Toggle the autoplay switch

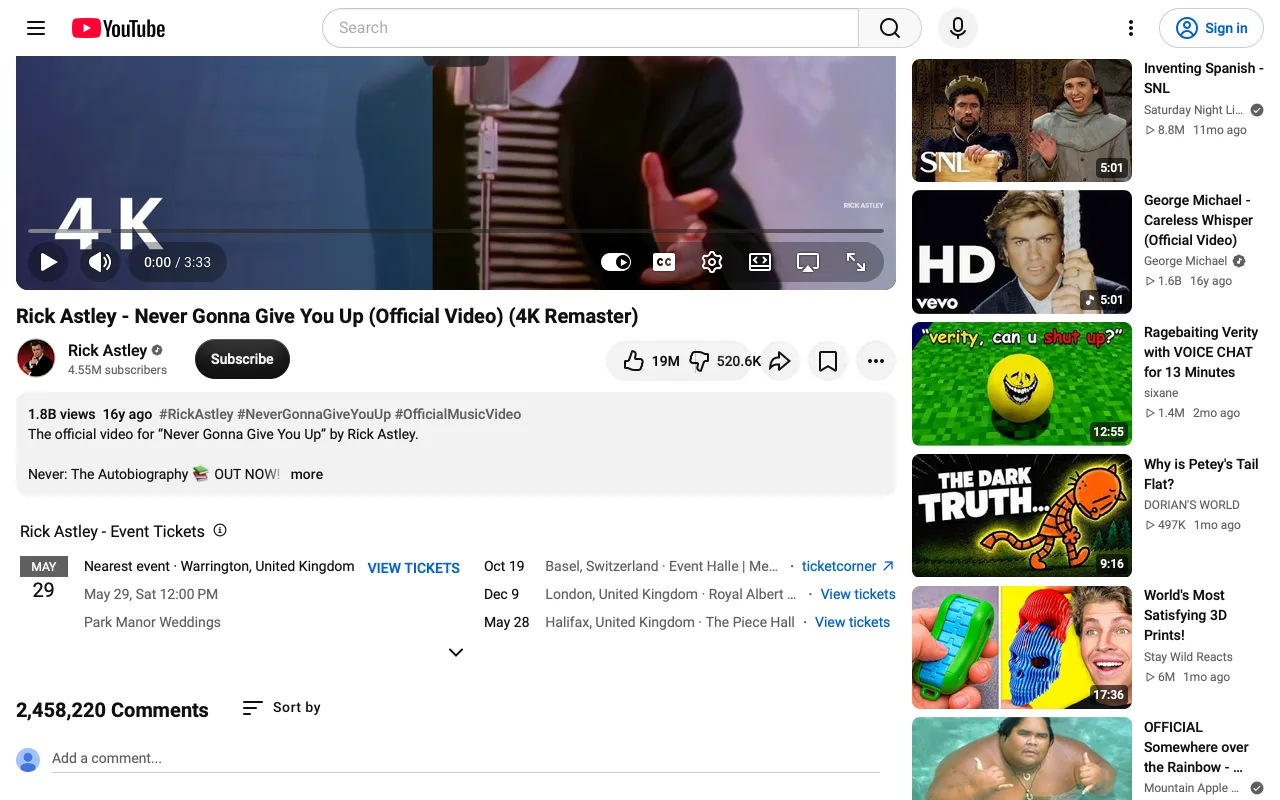click(x=616, y=262)
